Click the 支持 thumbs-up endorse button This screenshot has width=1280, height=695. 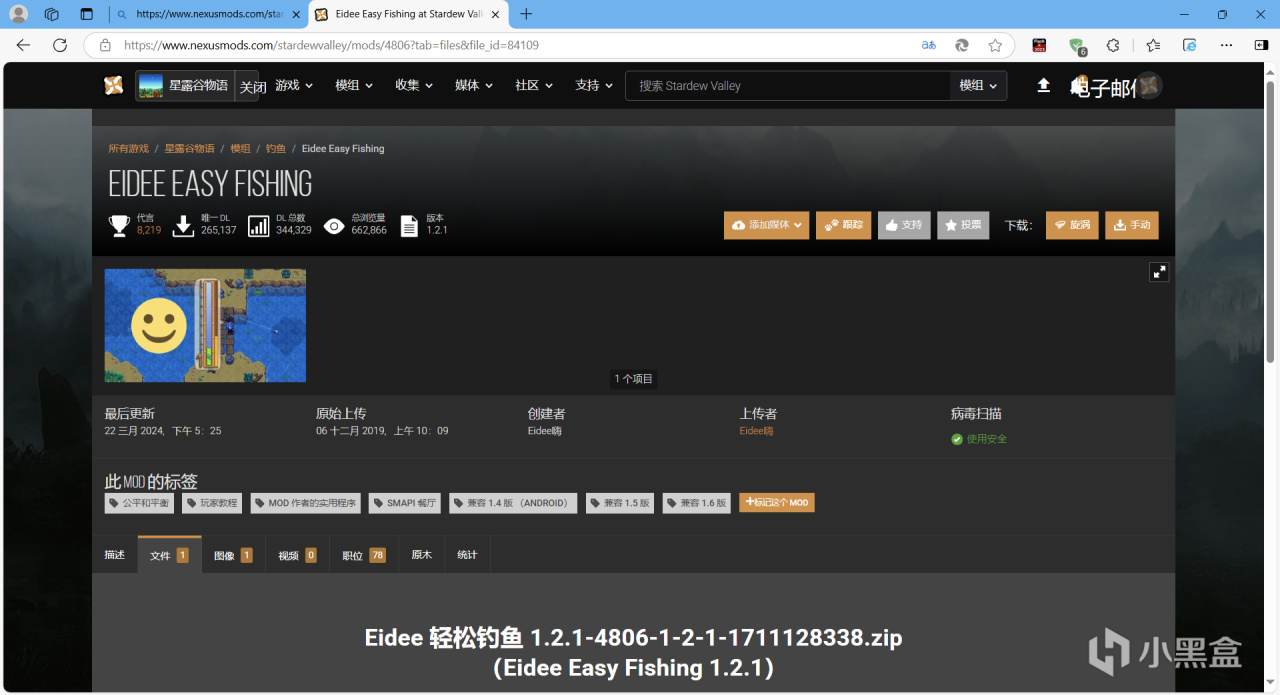(x=904, y=225)
